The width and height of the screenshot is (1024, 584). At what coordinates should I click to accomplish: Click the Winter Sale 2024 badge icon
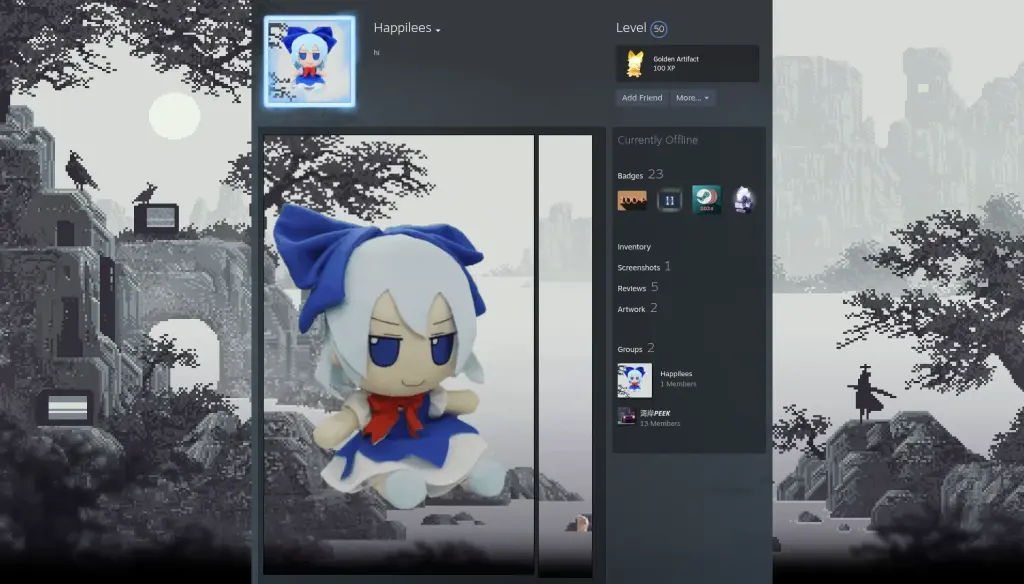coord(706,199)
